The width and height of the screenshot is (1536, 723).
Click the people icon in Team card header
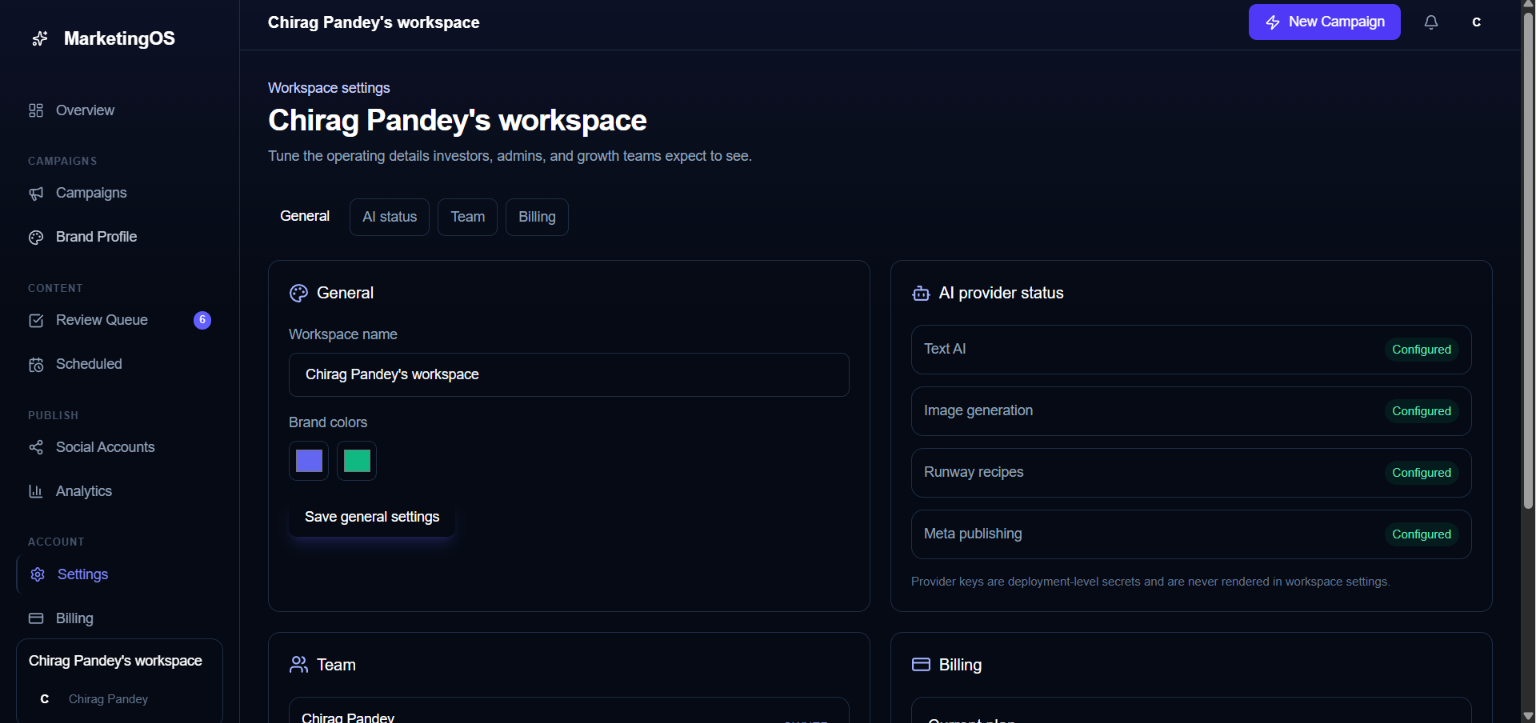pos(298,665)
